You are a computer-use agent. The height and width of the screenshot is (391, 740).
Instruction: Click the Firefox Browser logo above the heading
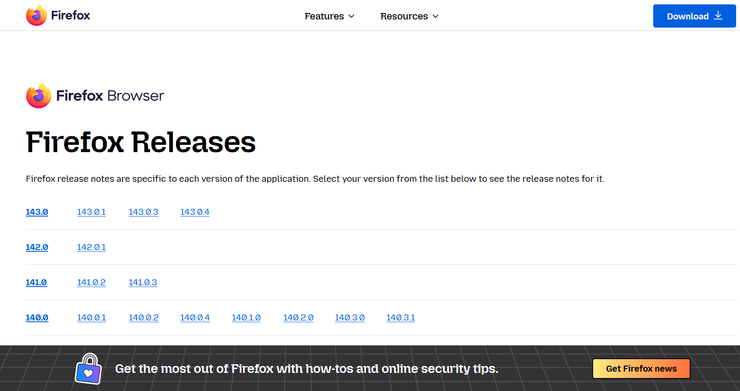[95, 95]
